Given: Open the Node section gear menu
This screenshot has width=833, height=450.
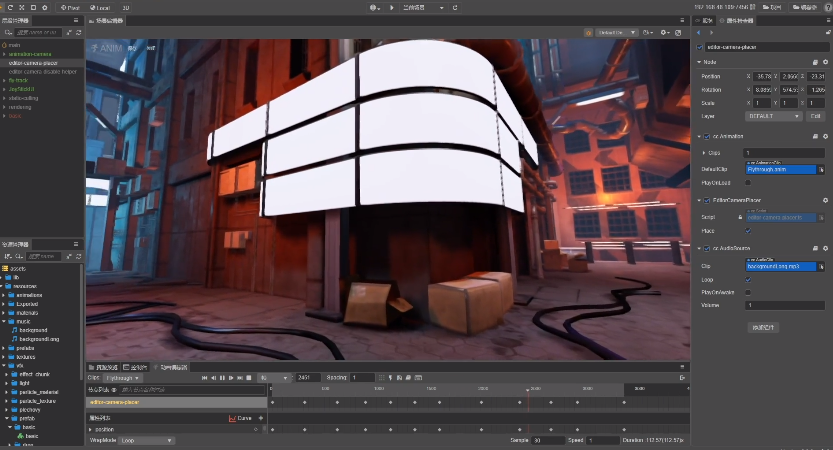Looking at the screenshot, I should click(x=825, y=62).
